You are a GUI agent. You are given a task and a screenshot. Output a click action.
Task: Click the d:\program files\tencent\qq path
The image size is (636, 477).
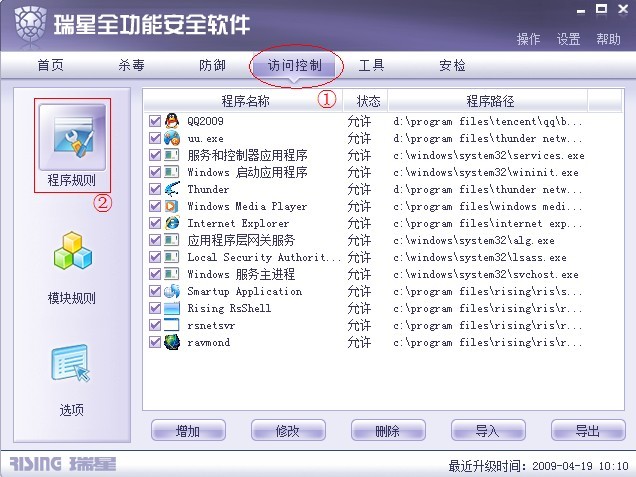pyautogui.click(x=488, y=121)
